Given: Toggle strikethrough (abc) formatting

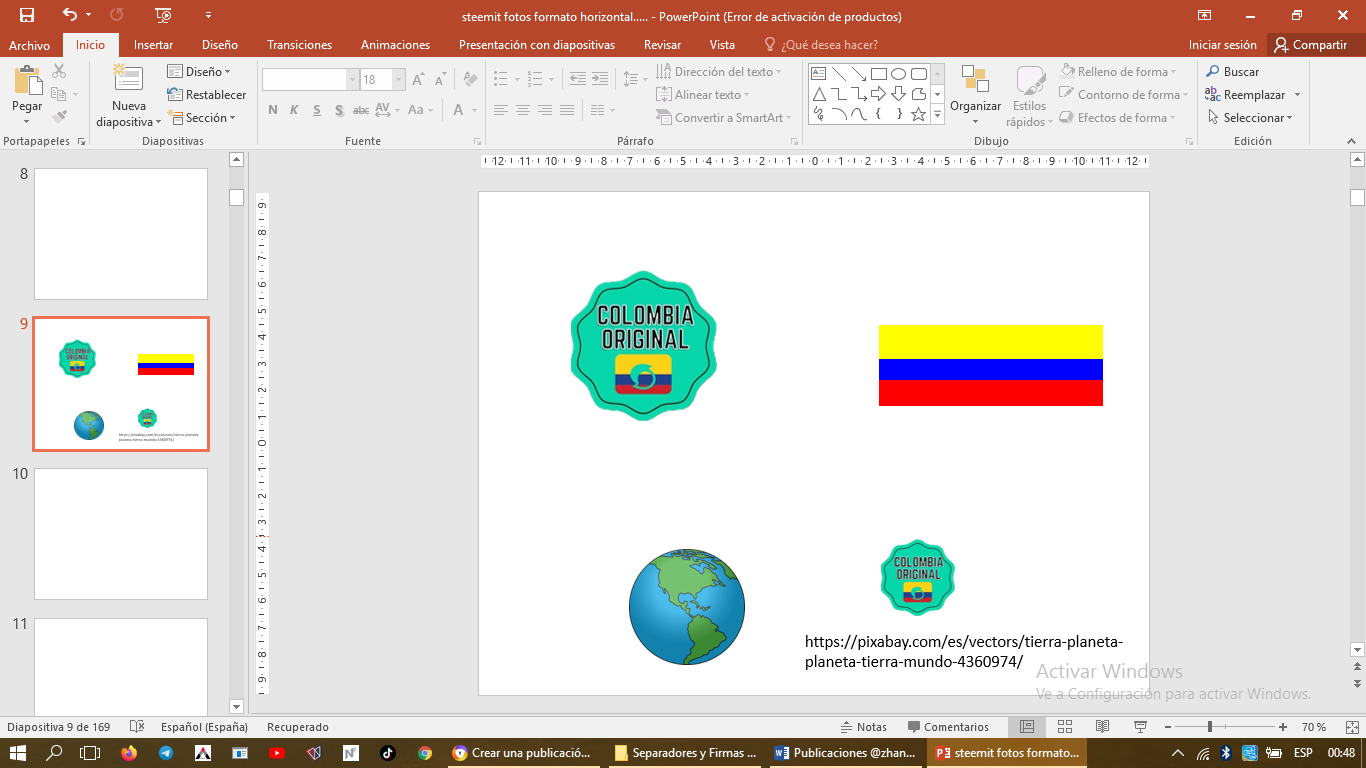Looking at the screenshot, I should click(x=361, y=110).
